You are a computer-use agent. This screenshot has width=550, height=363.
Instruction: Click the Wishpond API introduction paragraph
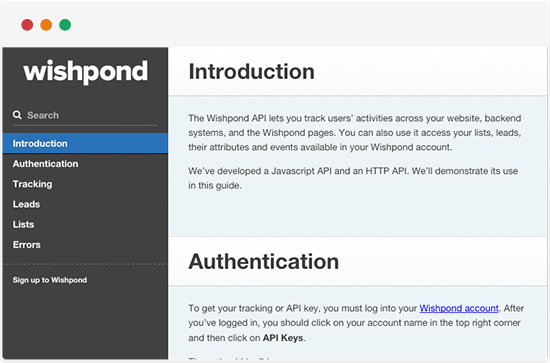point(355,133)
